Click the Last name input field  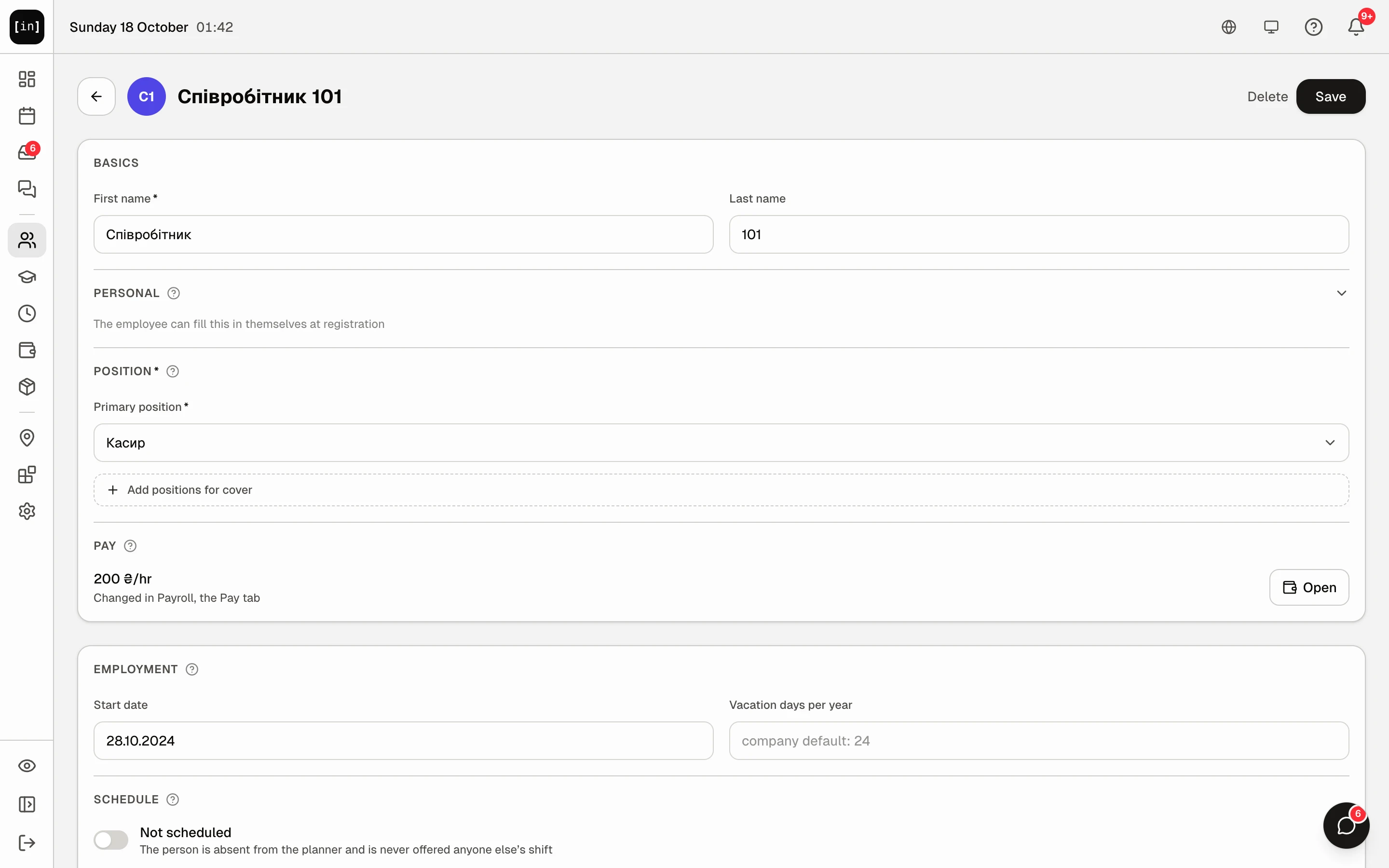click(1039, 234)
